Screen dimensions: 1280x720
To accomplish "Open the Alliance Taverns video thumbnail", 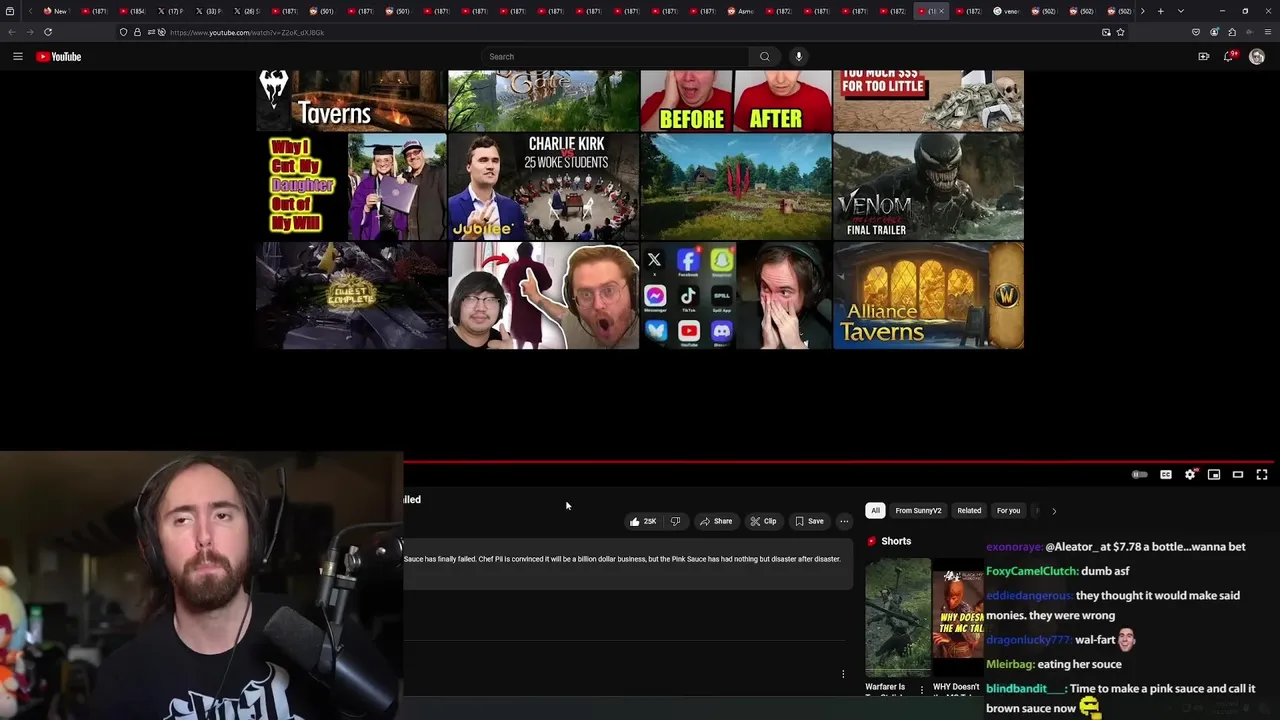I will (928, 295).
